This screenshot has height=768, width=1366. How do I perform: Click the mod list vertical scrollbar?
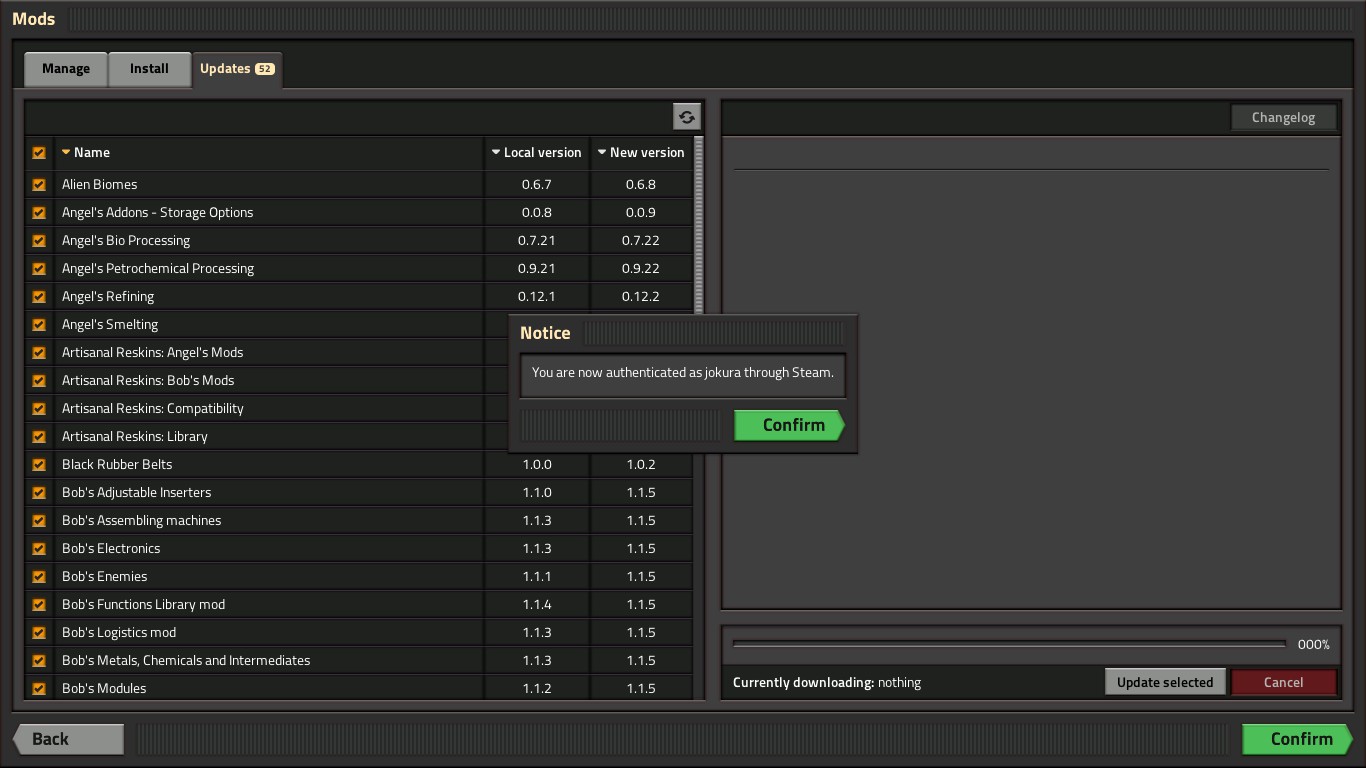tap(699, 225)
